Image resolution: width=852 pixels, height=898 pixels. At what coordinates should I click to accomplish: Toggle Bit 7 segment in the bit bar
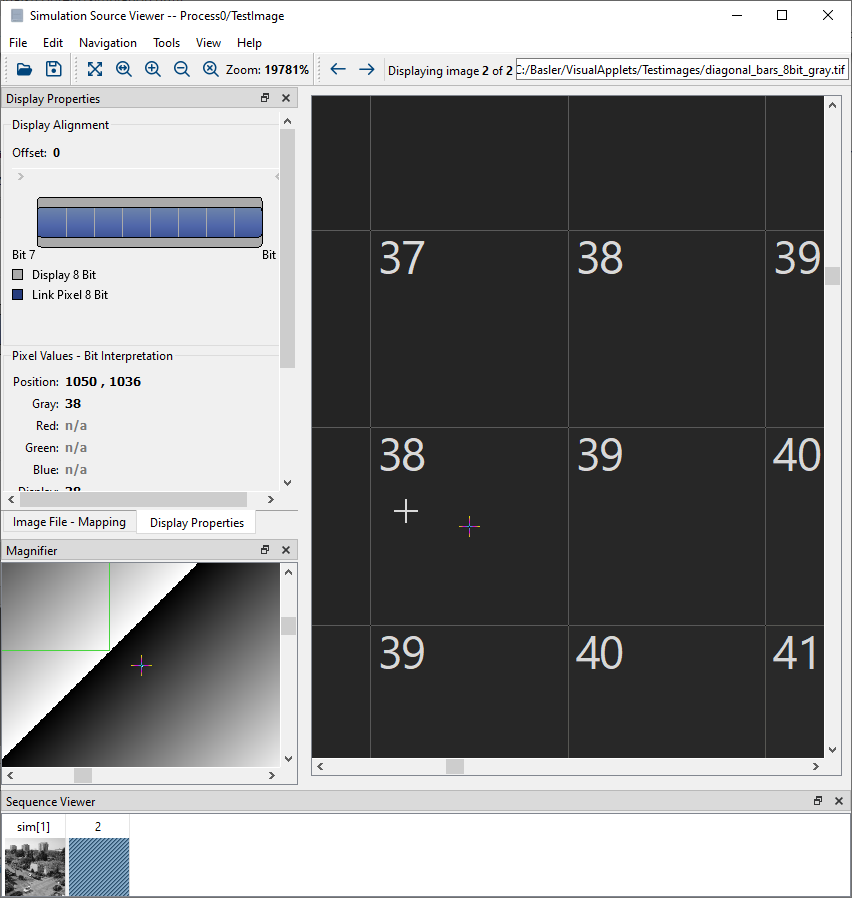tap(52, 220)
